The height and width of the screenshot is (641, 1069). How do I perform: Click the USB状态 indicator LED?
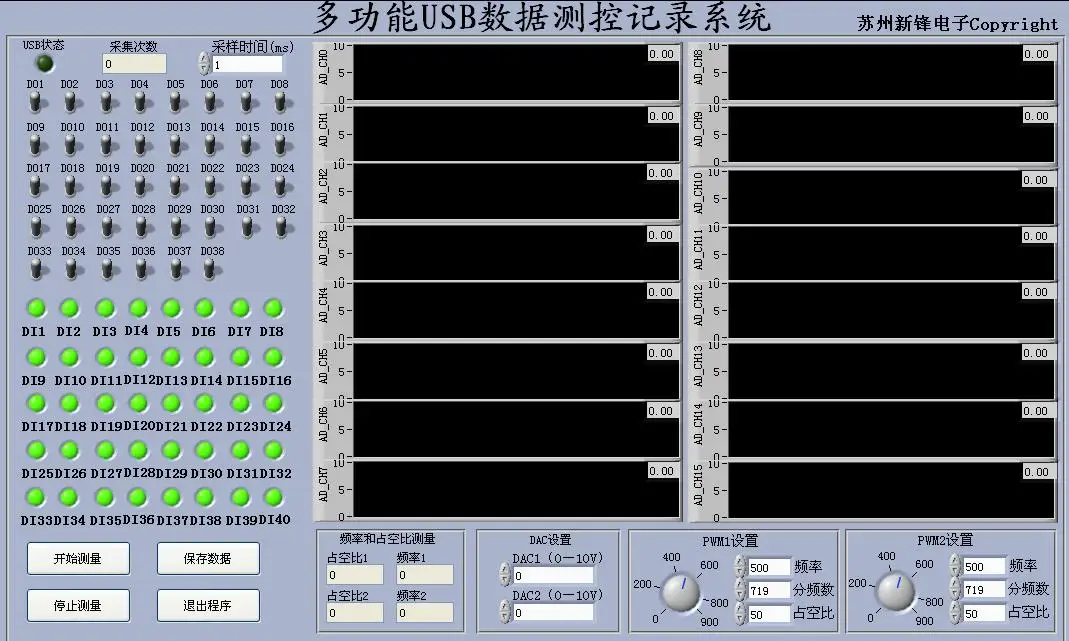(44, 64)
